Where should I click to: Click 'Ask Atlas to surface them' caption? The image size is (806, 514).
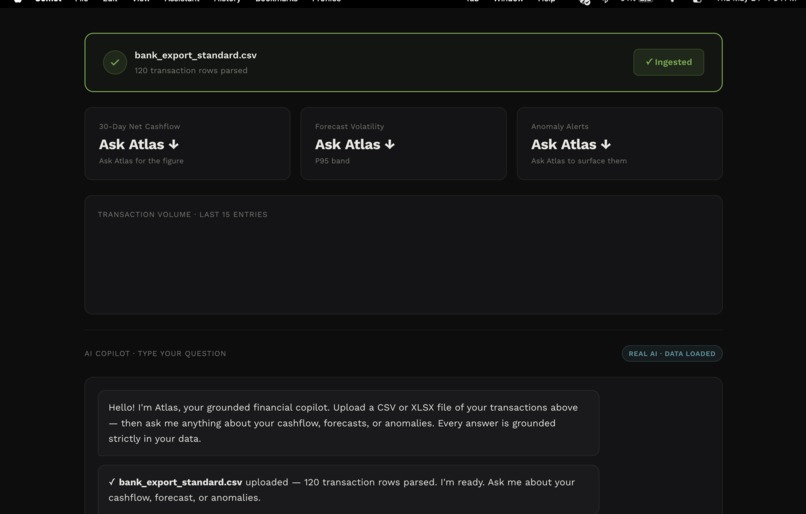pyautogui.click(x=579, y=161)
